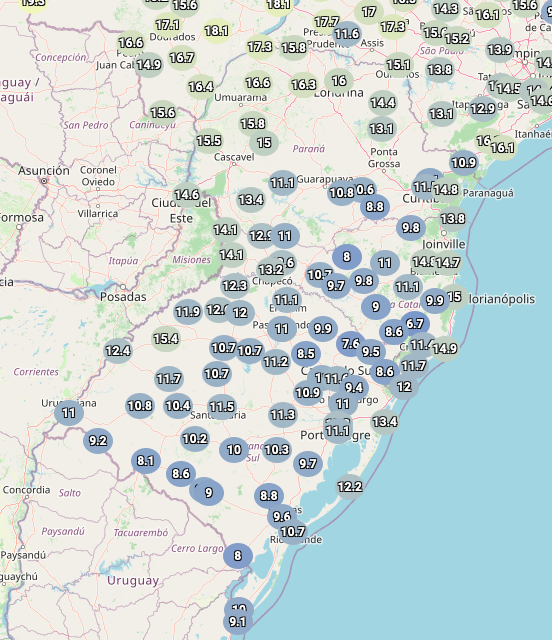
Task: Select the 16 marker near Londrina
Action: [339, 81]
